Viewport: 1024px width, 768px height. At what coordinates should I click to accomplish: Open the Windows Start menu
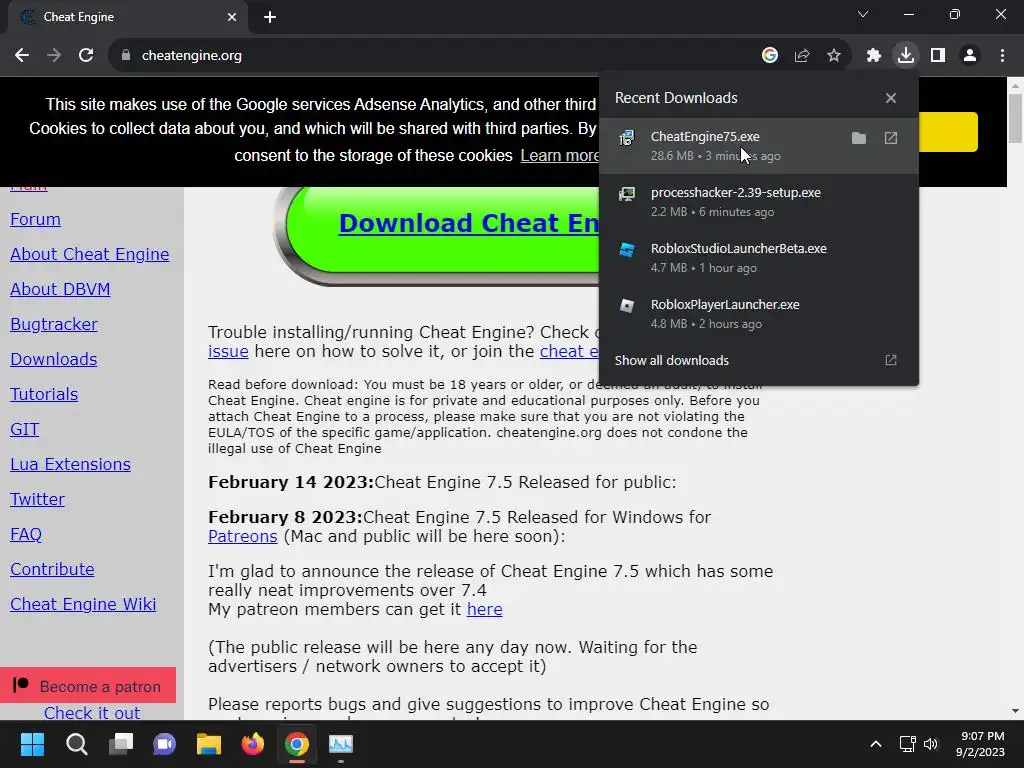(x=32, y=744)
